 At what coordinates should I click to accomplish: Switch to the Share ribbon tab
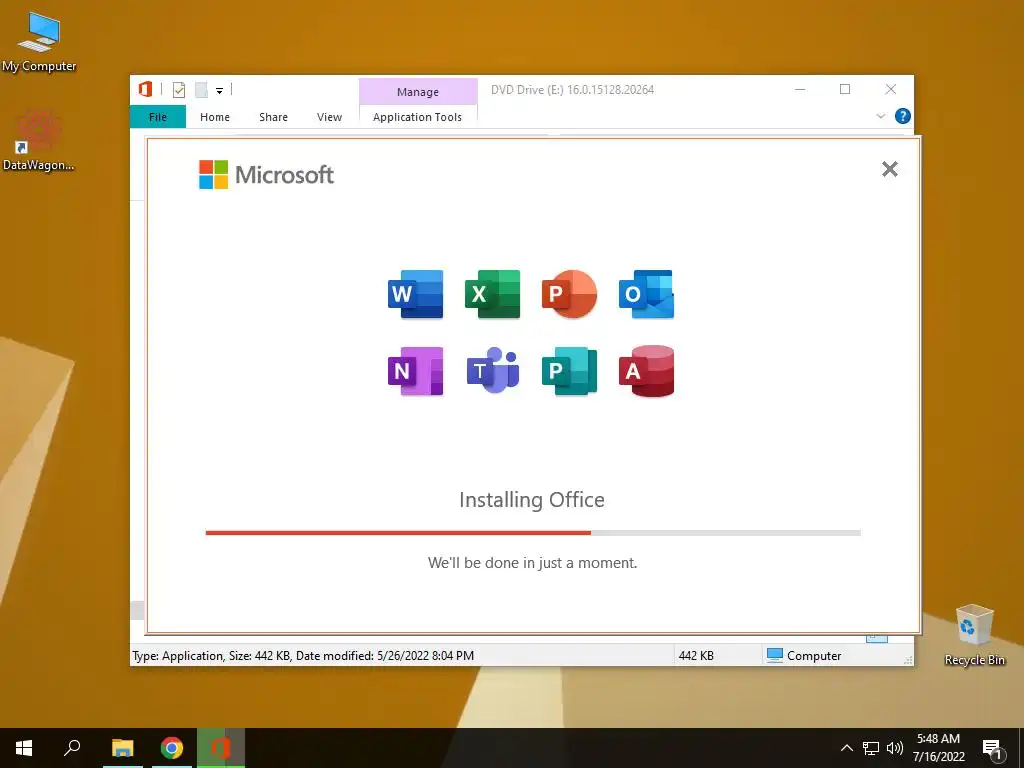tap(273, 117)
